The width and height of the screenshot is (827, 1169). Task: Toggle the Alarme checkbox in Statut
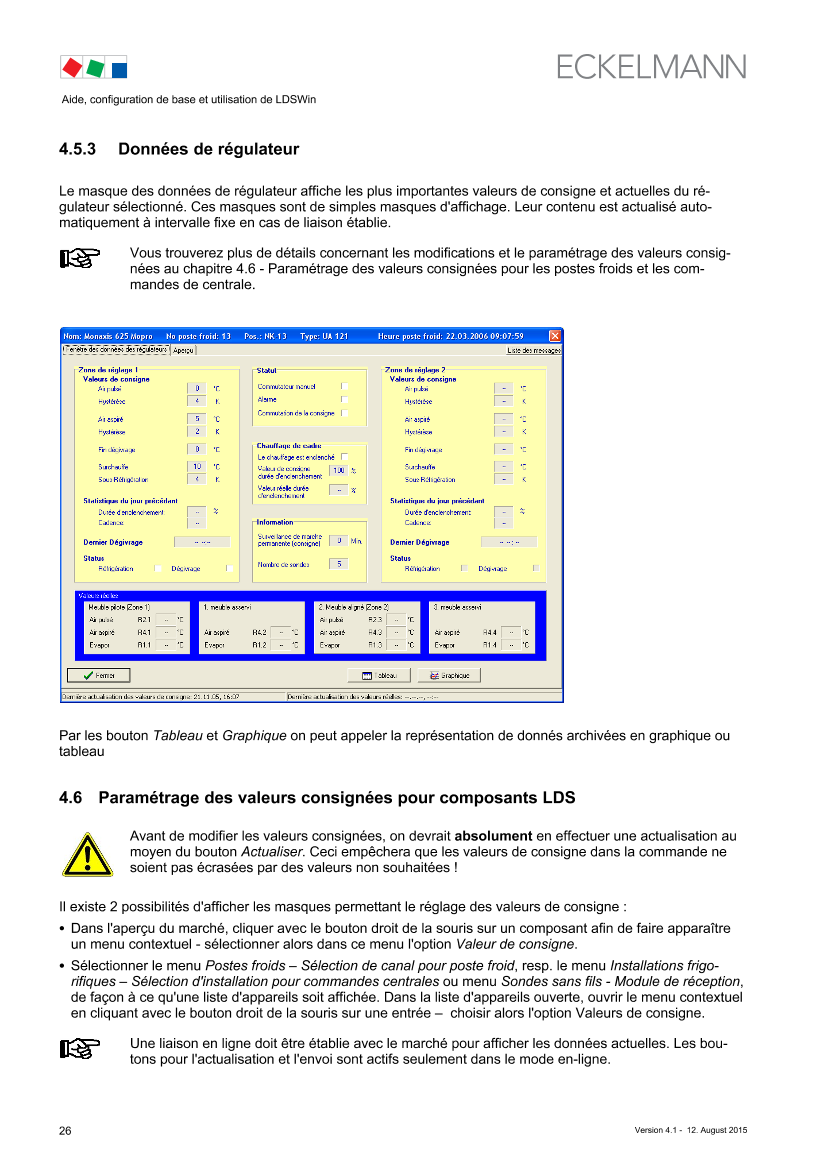344,399
